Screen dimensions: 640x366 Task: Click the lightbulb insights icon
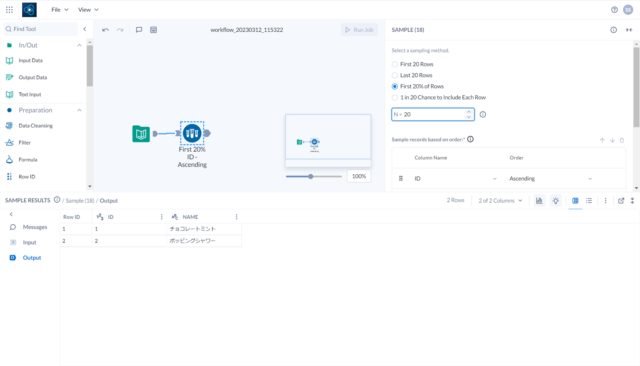(556, 201)
